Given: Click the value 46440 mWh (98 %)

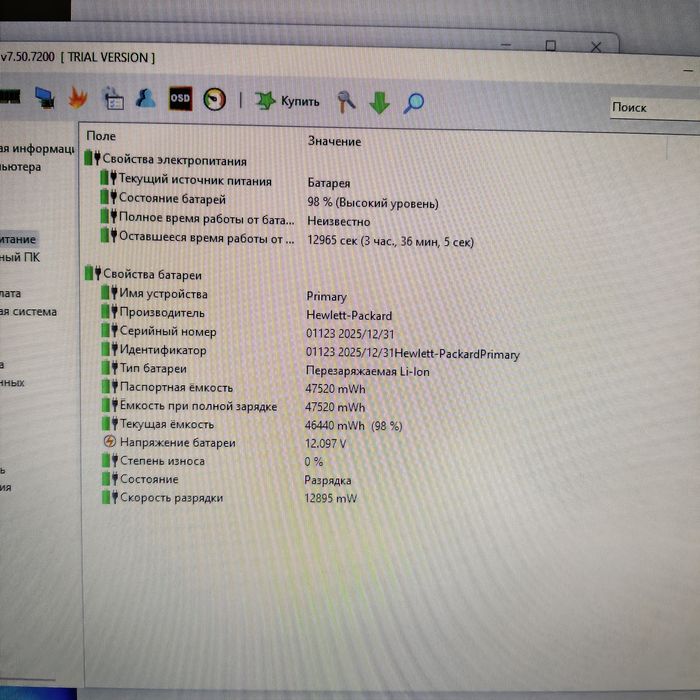Looking at the screenshot, I should tap(354, 425).
